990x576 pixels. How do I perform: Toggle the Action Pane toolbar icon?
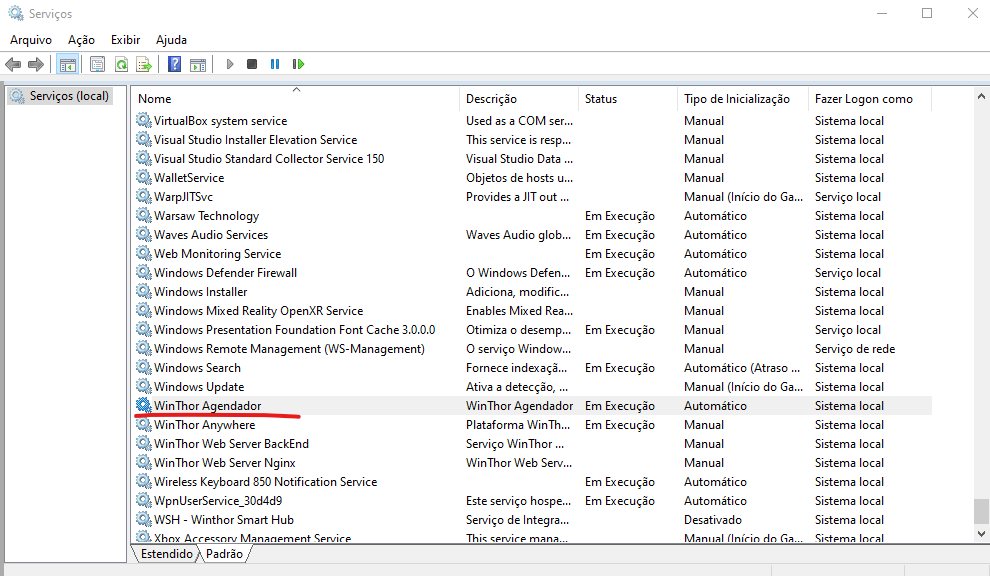pyautogui.click(x=198, y=64)
